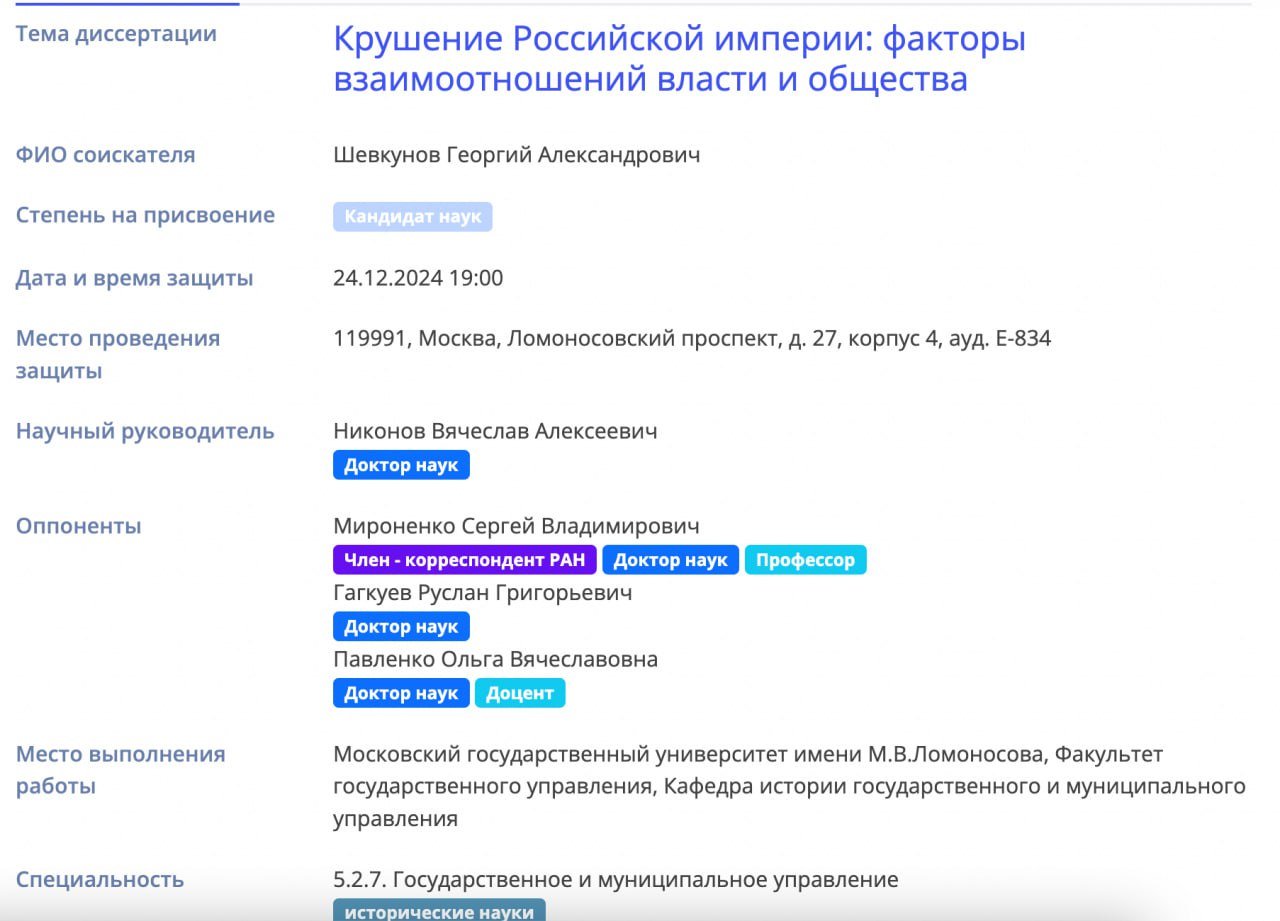The image size is (1280, 921).
Task: Select defense date text 24.12.2024 19:00
Action: (418, 278)
